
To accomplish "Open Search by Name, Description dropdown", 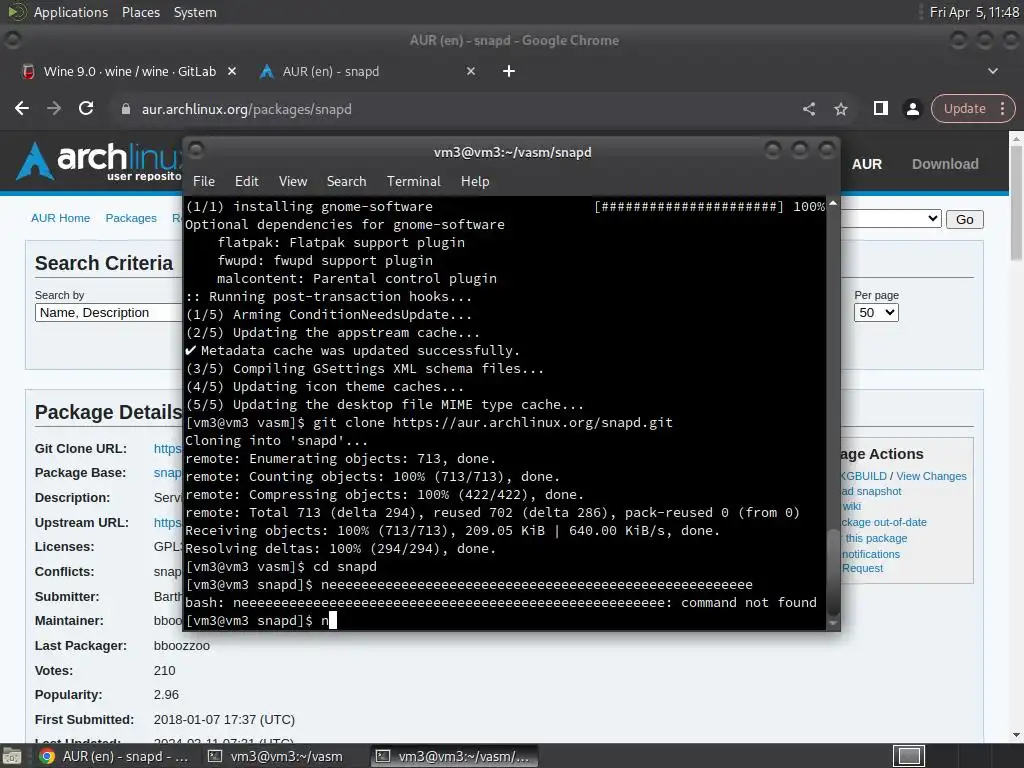I will click(108, 313).
